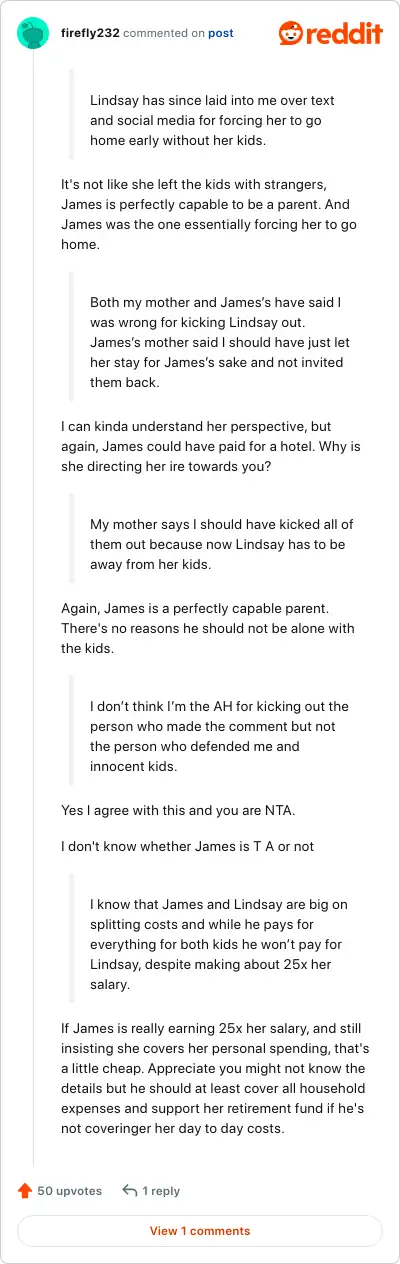400x1264 pixels.
Task: Click the firefly232 user avatar
Action: point(33,33)
